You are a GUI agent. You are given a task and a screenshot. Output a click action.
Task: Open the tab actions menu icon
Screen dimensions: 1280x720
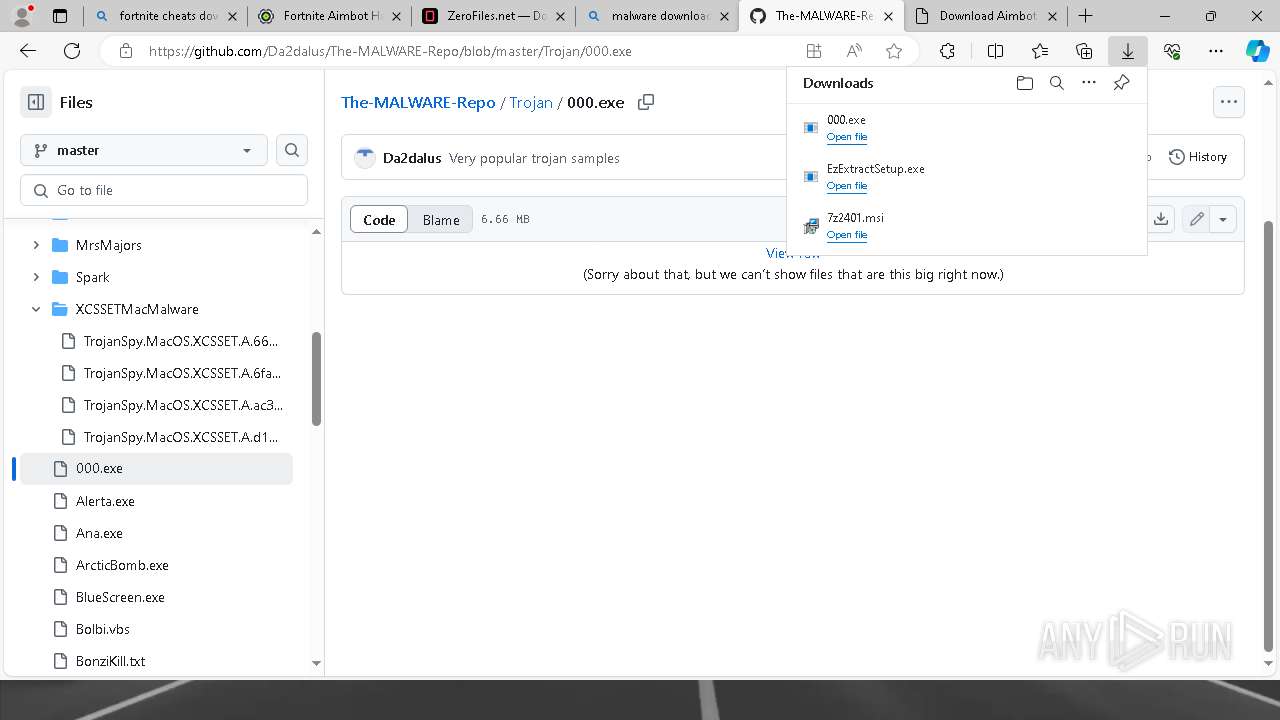(x=60, y=15)
